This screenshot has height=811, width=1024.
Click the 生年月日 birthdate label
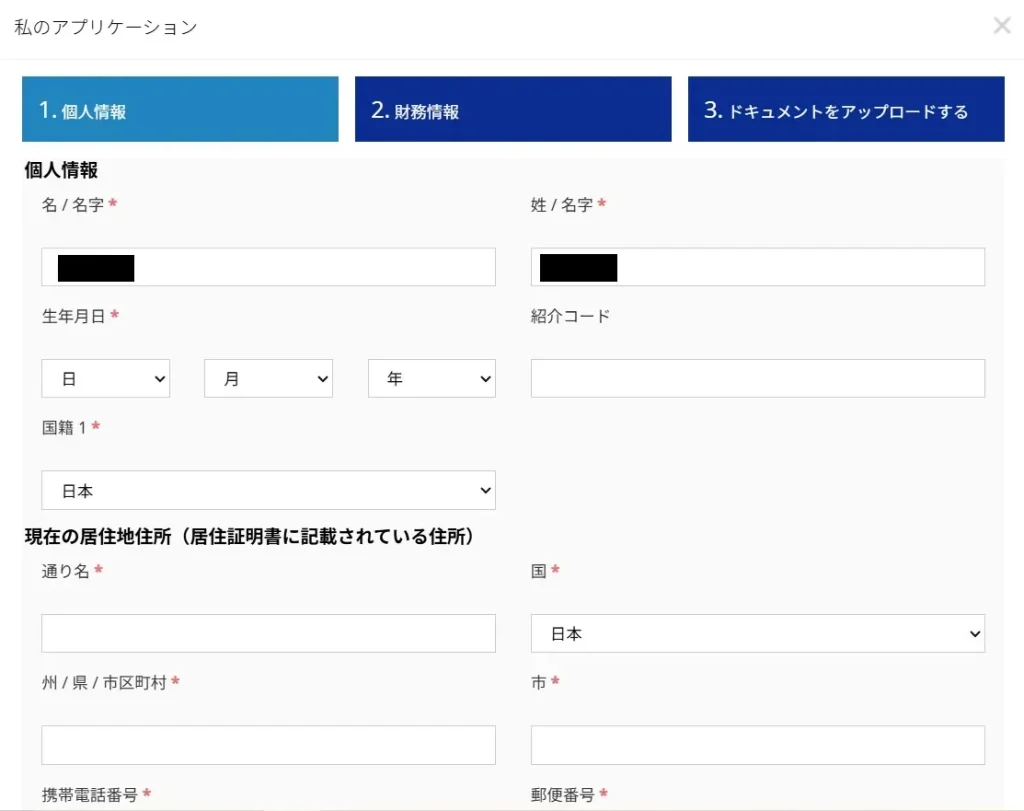(70, 316)
